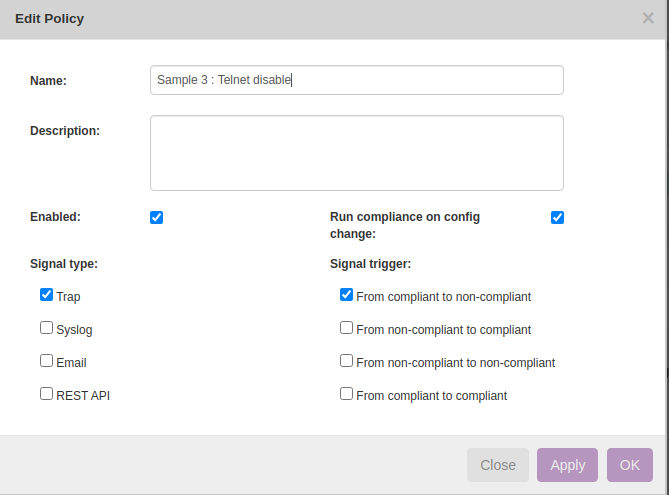Uncheck From compliant to non-compliant trigger
The image size is (669, 495).
click(x=346, y=294)
